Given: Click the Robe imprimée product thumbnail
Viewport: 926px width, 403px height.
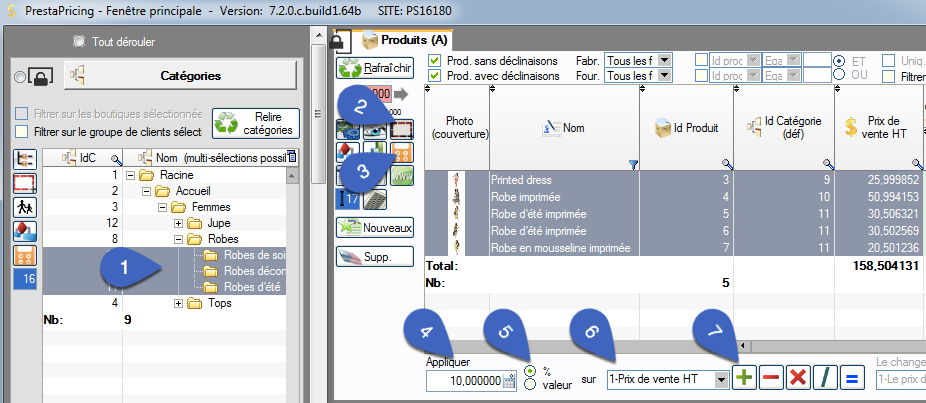Looking at the screenshot, I should pos(457,197).
